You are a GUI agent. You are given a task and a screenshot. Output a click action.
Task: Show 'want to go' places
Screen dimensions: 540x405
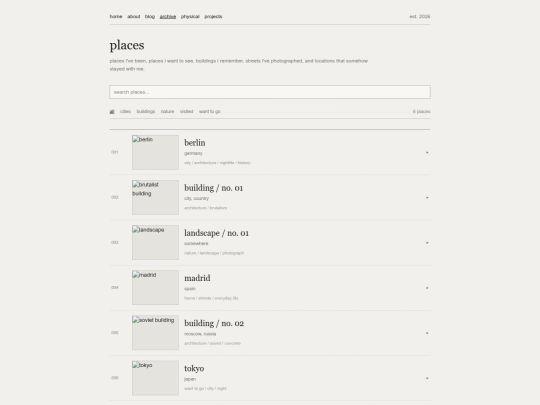(x=210, y=112)
